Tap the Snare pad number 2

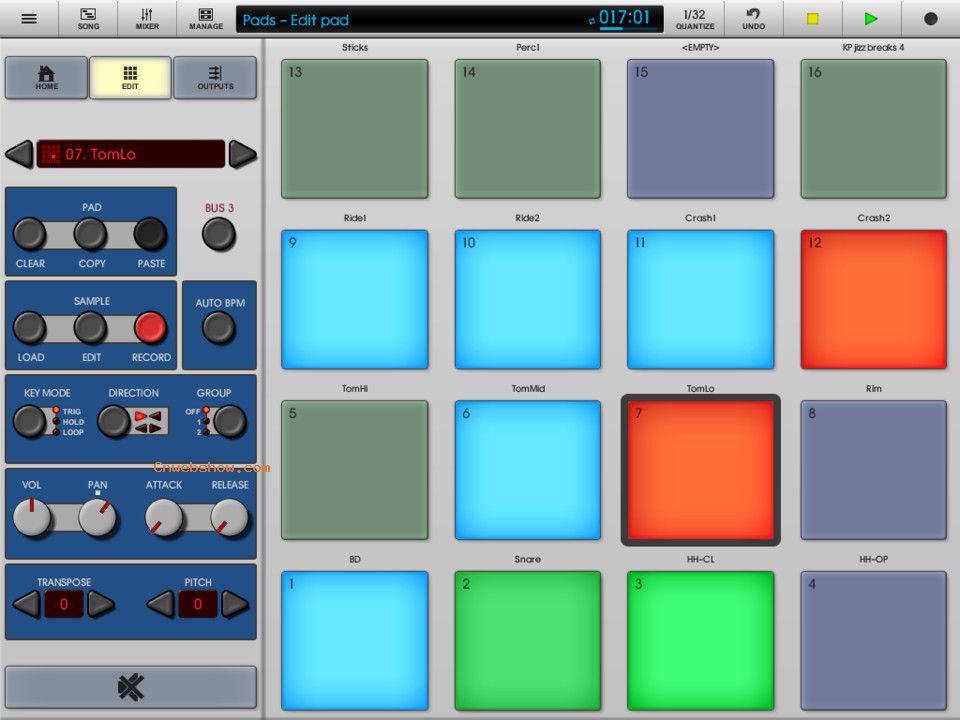click(528, 640)
